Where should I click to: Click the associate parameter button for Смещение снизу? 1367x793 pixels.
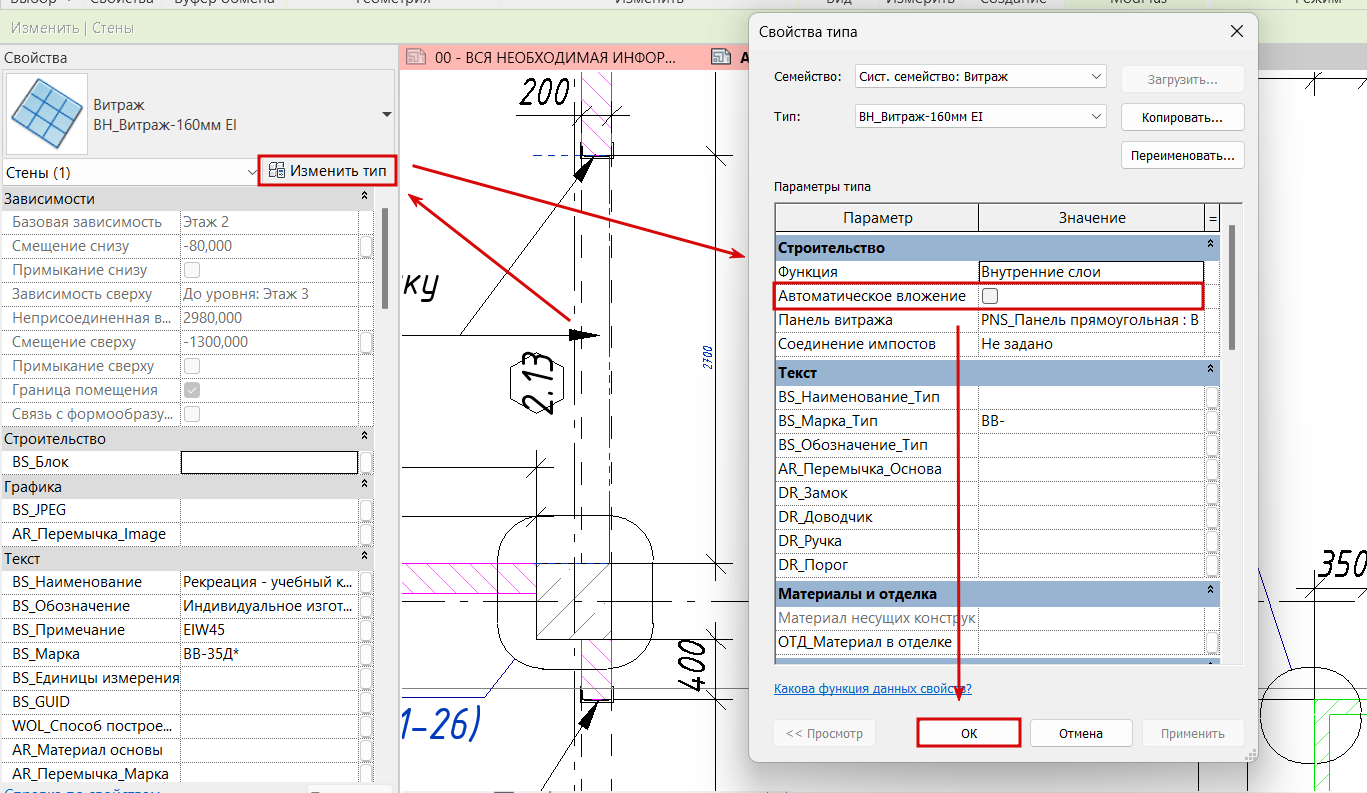pos(366,246)
